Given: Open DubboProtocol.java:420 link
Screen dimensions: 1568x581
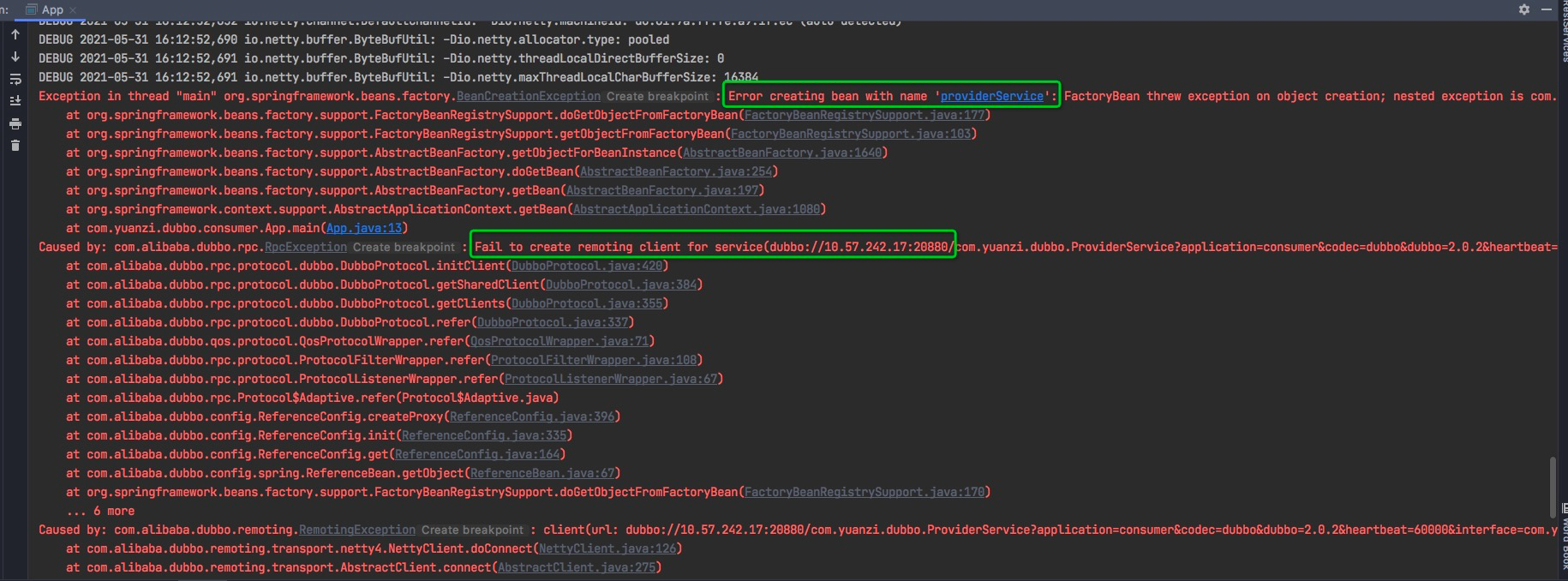Looking at the screenshot, I should pyautogui.click(x=587, y=266).
